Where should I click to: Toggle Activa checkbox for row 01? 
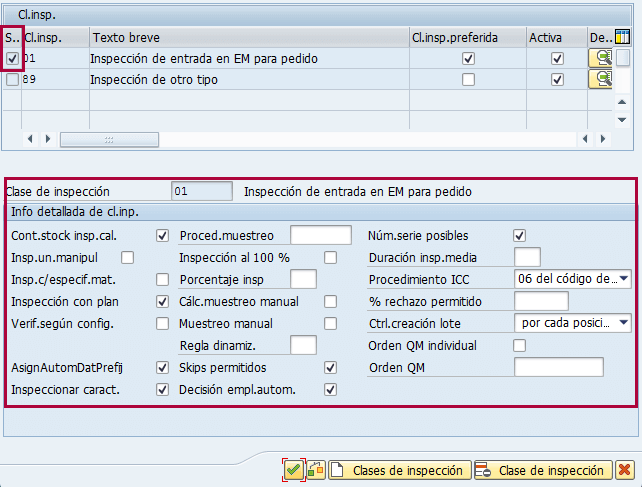[x=557, y=59]
